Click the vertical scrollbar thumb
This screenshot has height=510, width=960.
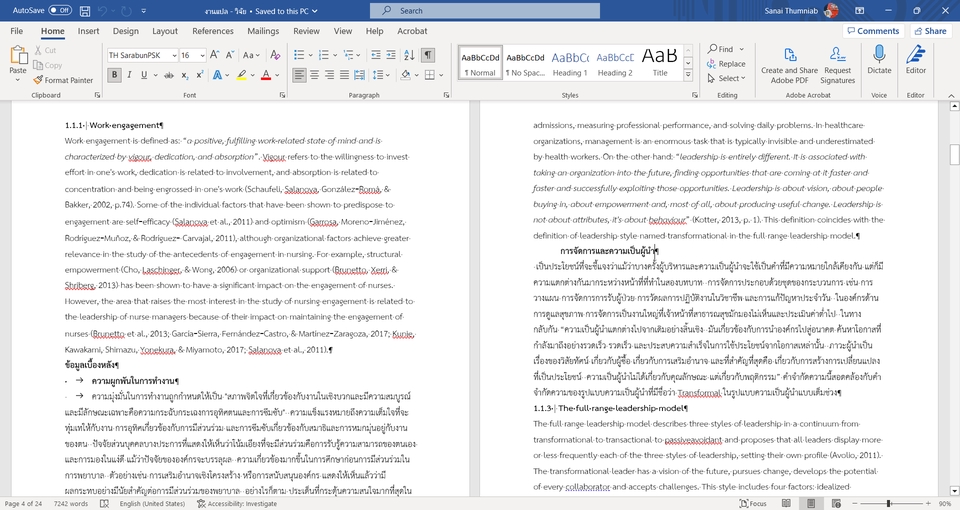(x=954, y=154)
